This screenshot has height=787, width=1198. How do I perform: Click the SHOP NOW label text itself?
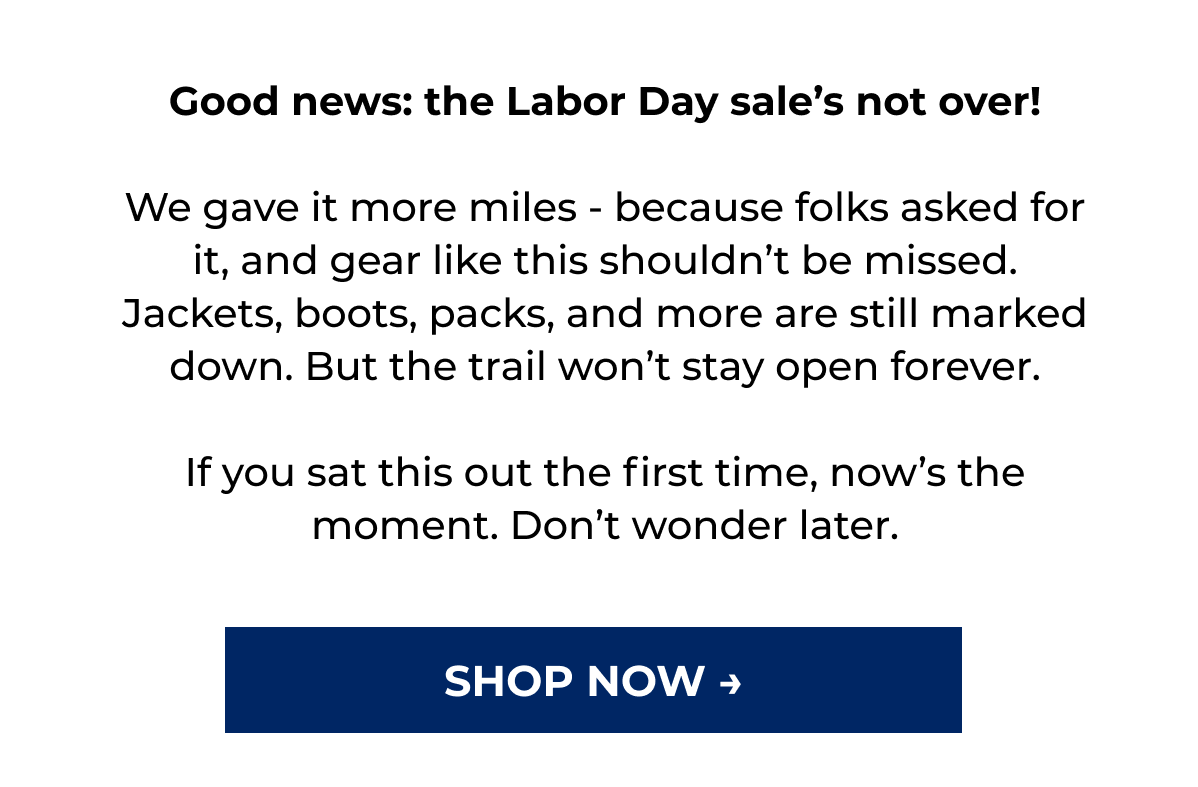[x=572, y=682]
